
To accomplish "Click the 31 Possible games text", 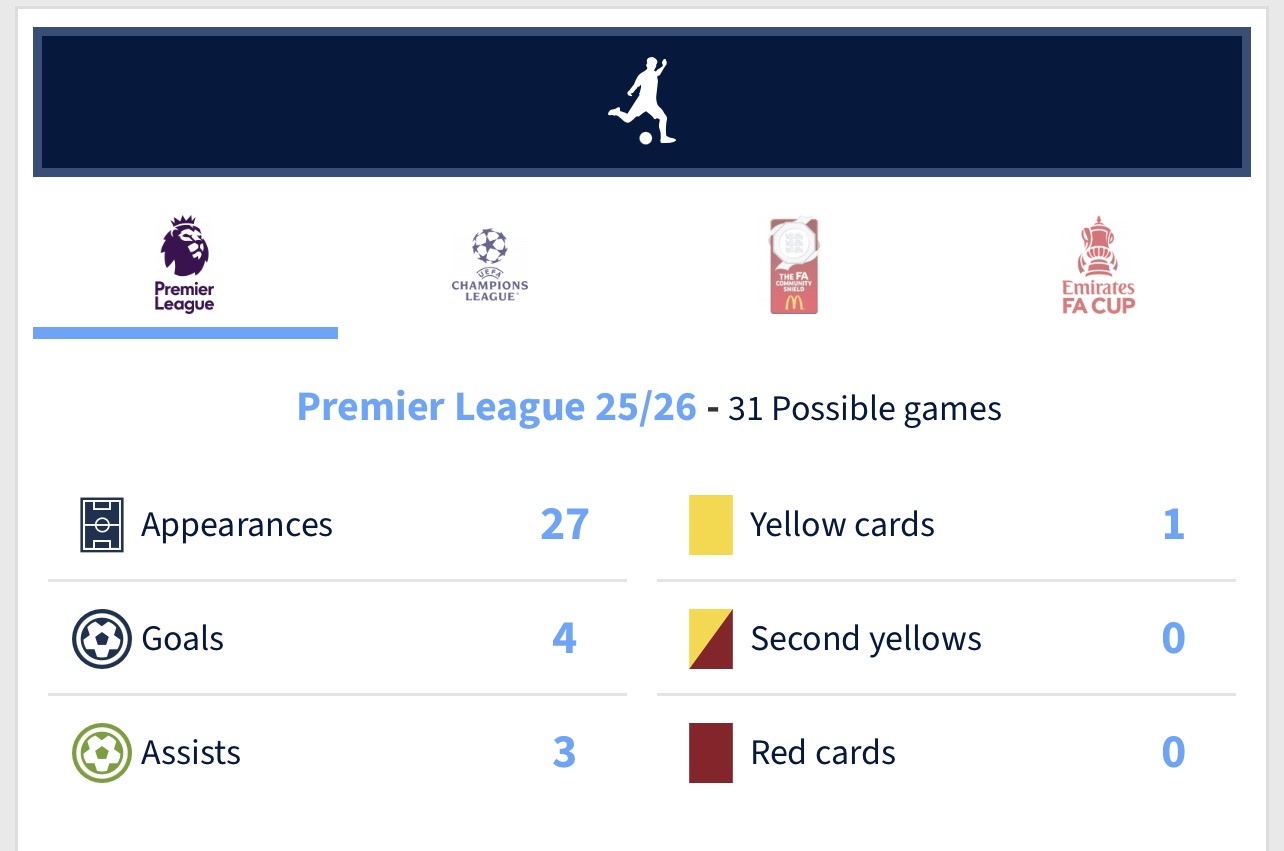I will pyautogui.click(x=865, y=409).
